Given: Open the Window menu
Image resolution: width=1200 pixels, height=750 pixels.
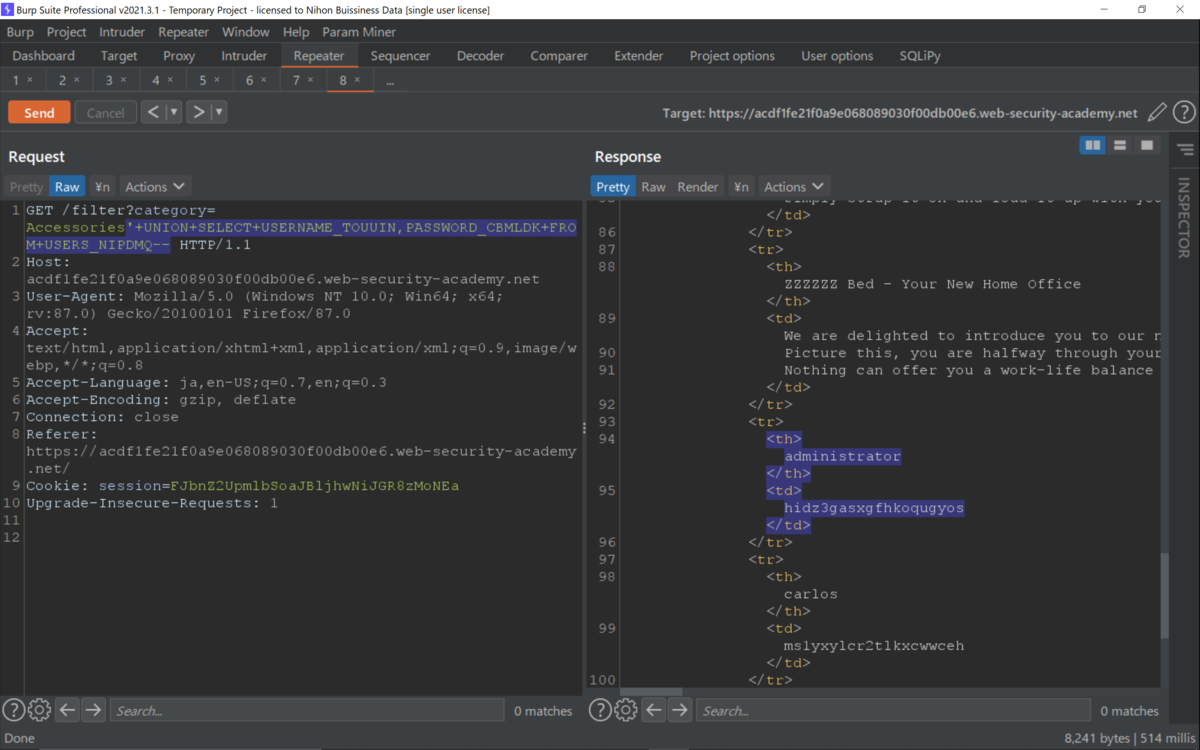Looking at the screenshot, I should pyautogui.click(x=245, y=32).
